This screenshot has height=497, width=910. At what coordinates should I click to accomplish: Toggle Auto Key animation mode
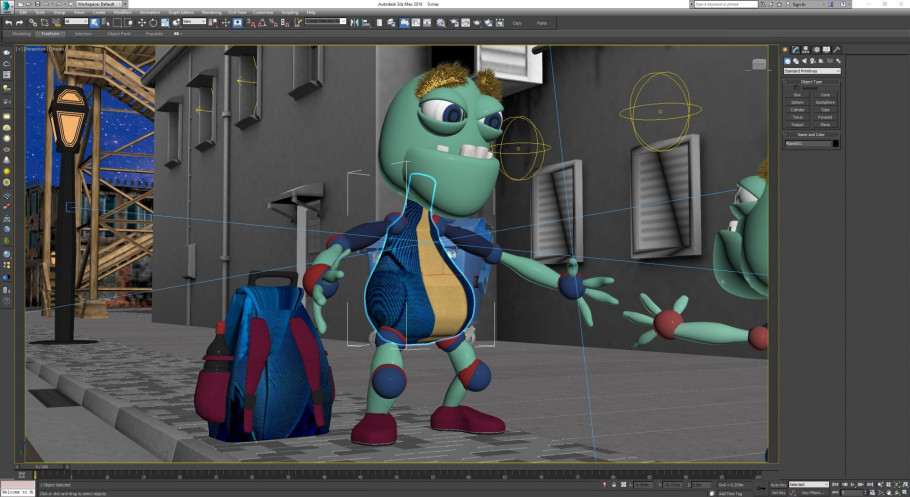pos(778,484)
